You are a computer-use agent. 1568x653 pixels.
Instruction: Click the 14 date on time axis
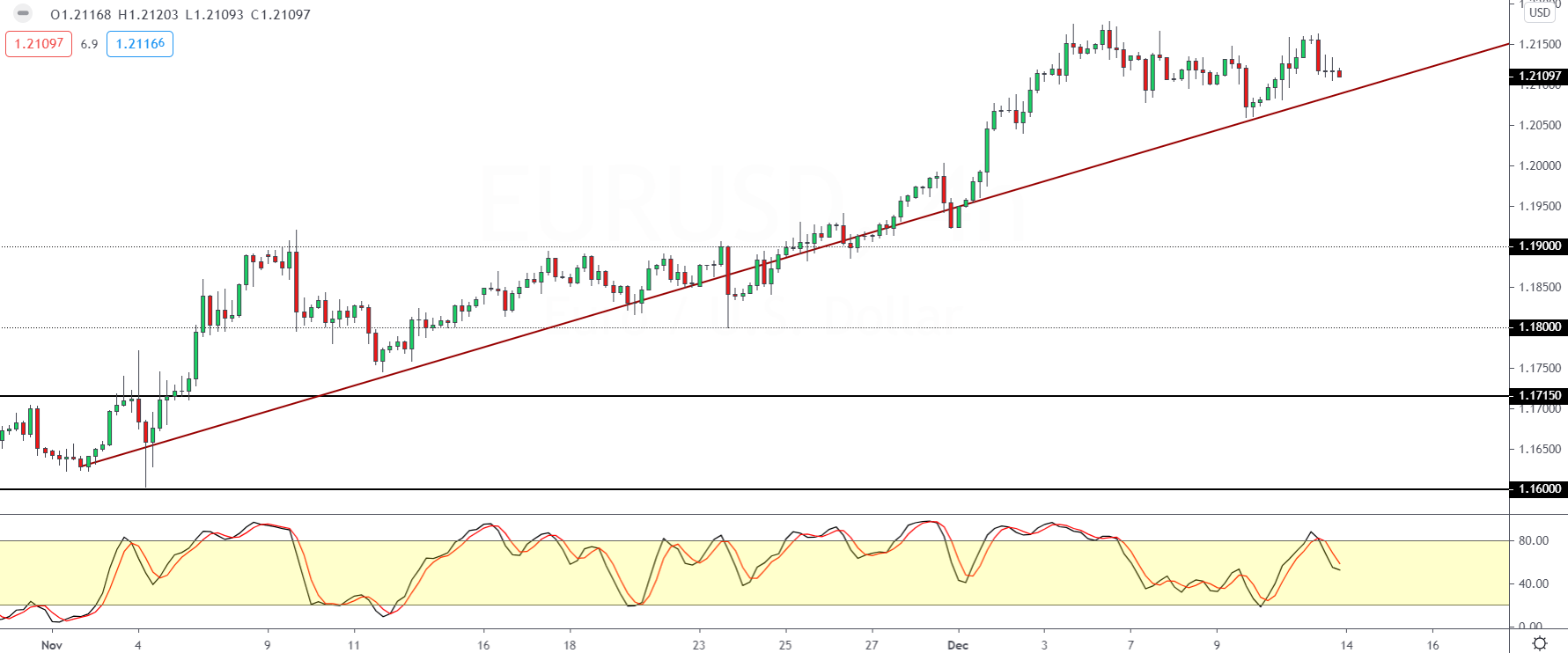click(x=1346, y=645)
